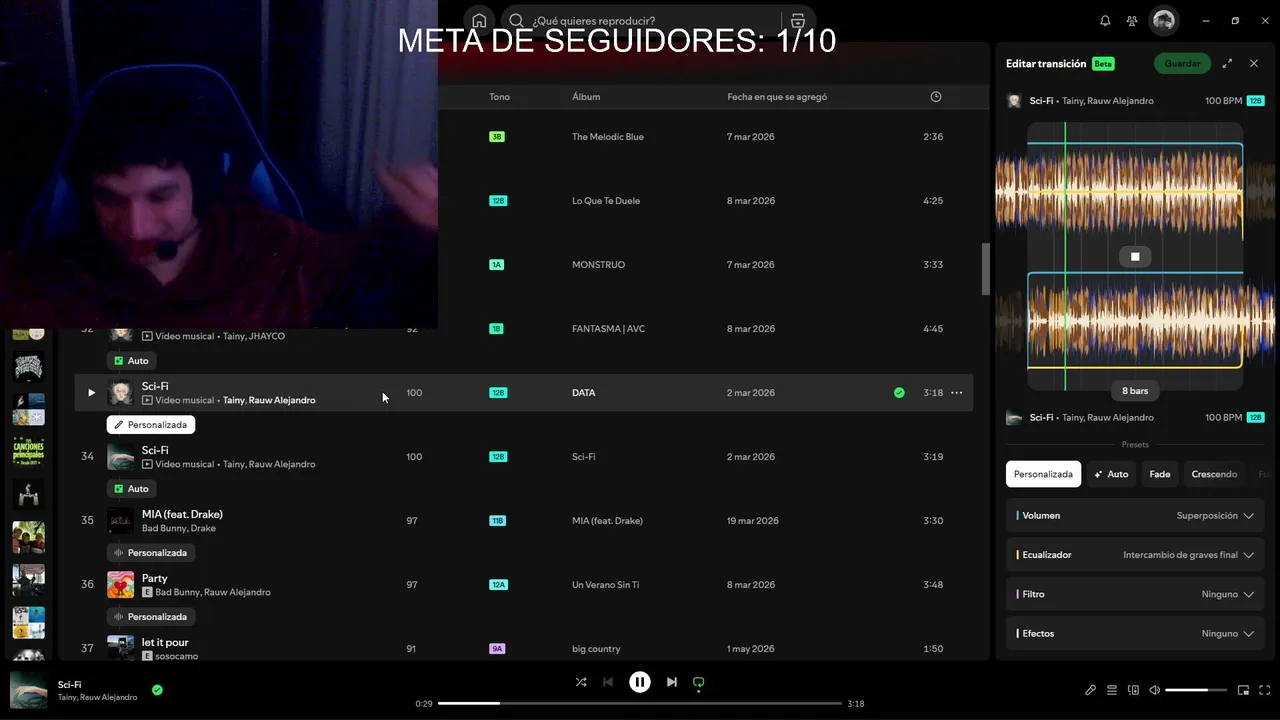The image size is (1280, 720).
Task: Open the Auto transition below track 34
Action: click(132, 489)
